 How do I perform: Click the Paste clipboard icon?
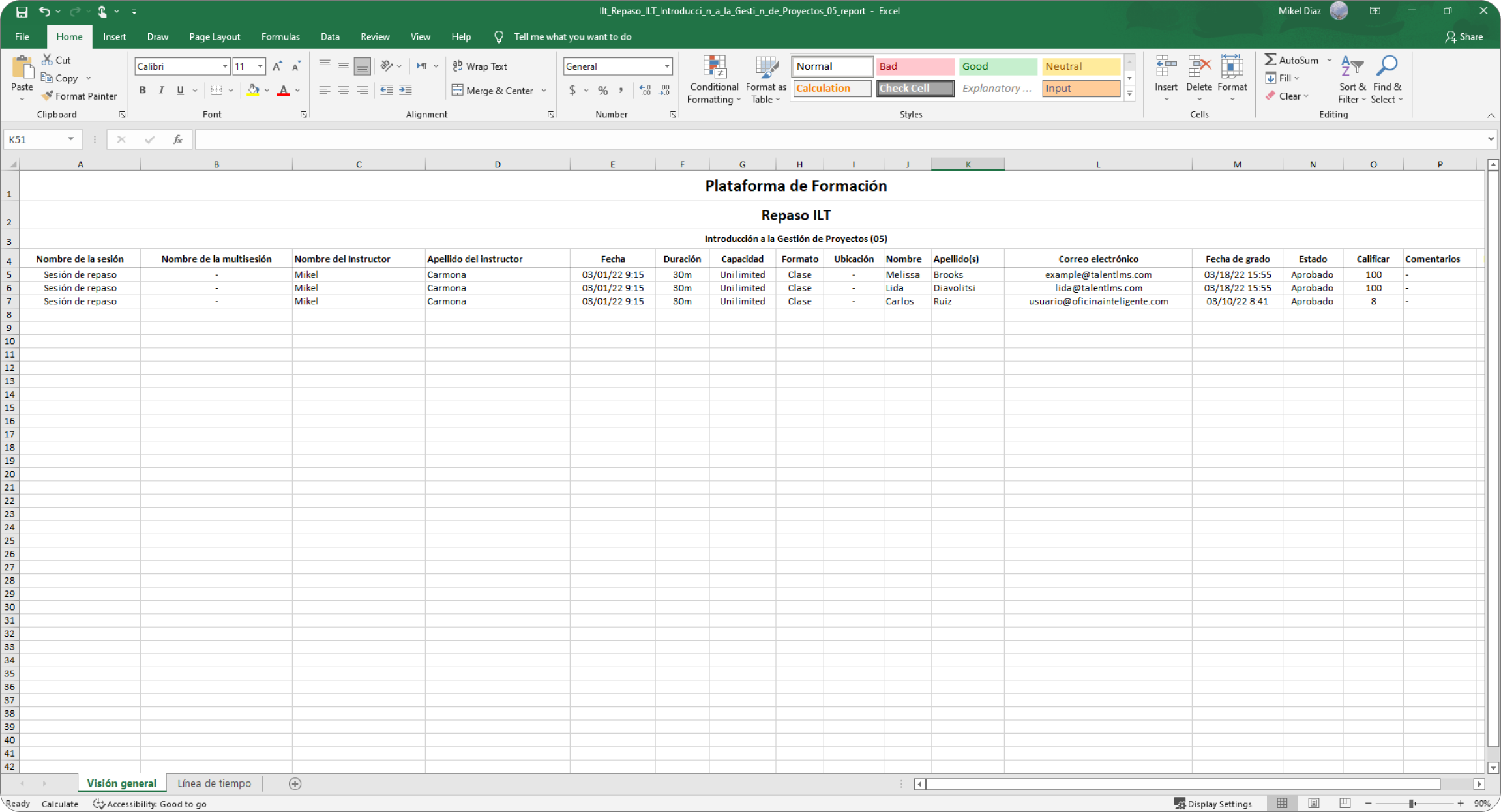[x=22, y=68]
